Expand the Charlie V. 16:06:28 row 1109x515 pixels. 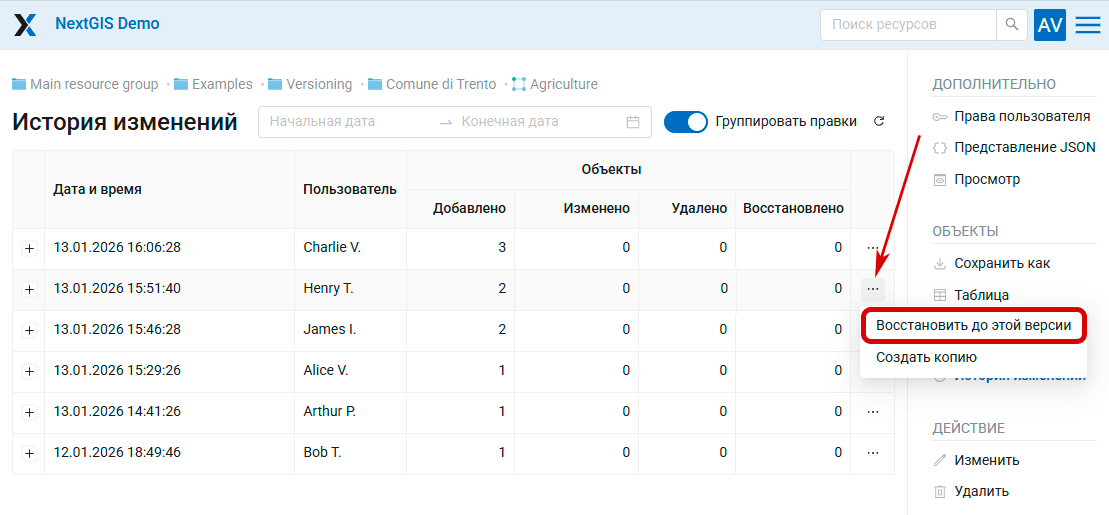pos(29,248)
